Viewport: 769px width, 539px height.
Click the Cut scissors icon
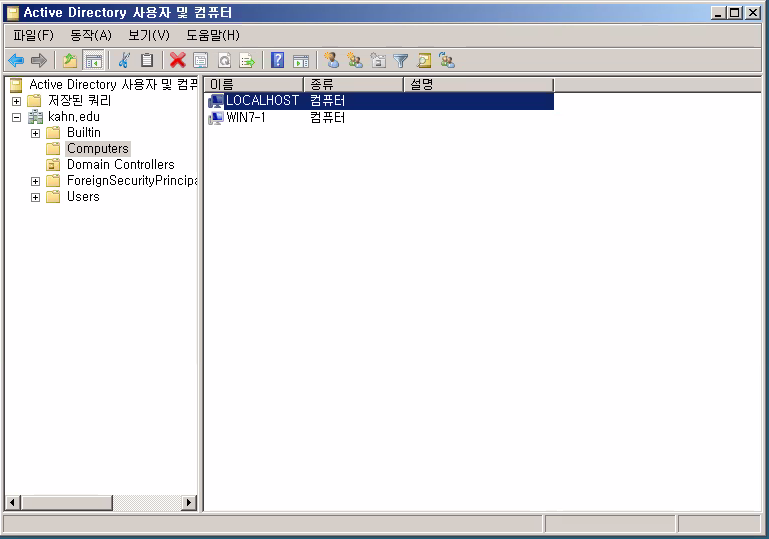tap(124, 61)
